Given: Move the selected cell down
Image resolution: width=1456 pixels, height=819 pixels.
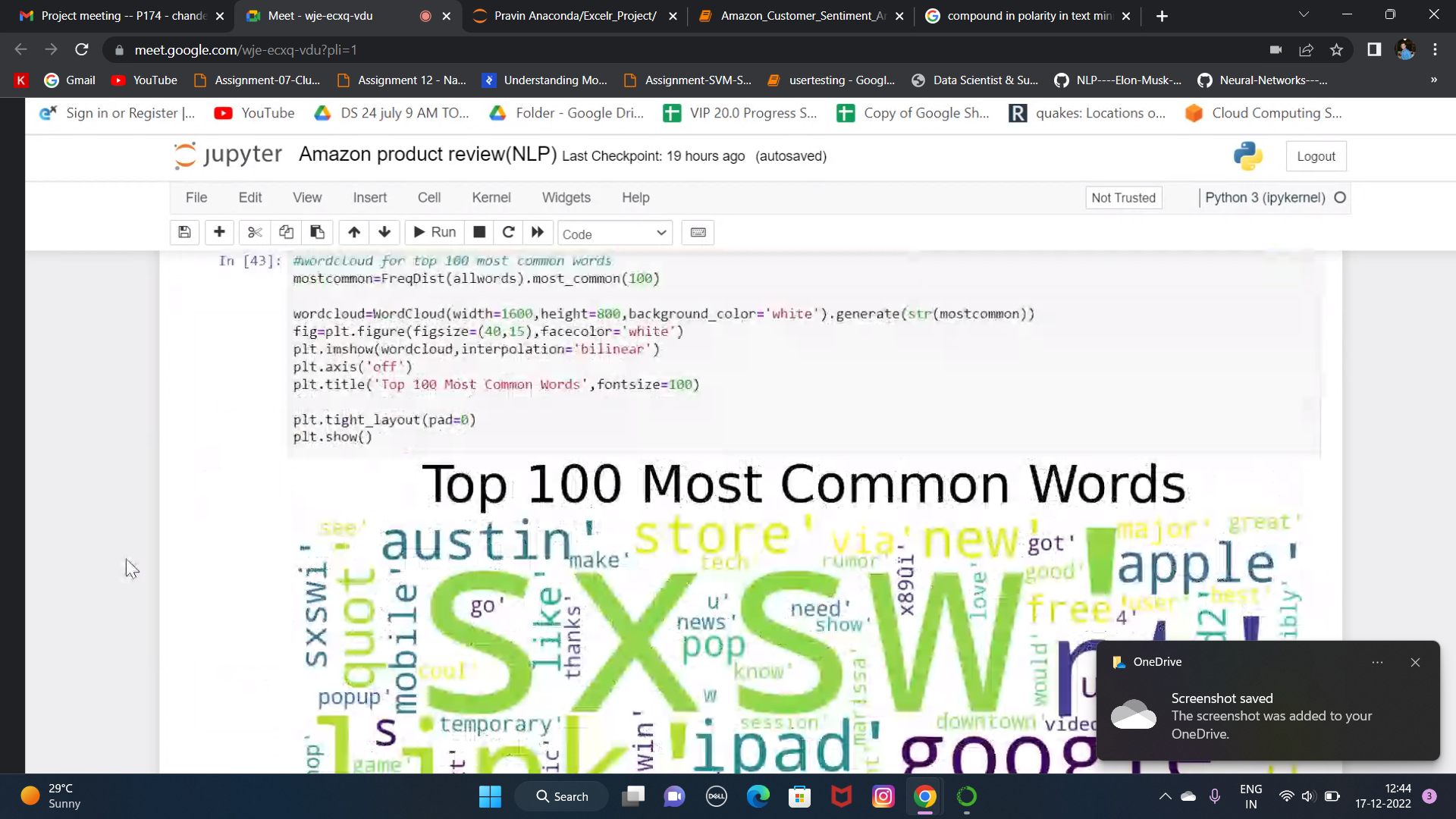Looking at the screenshot, I should pos(384,232).
